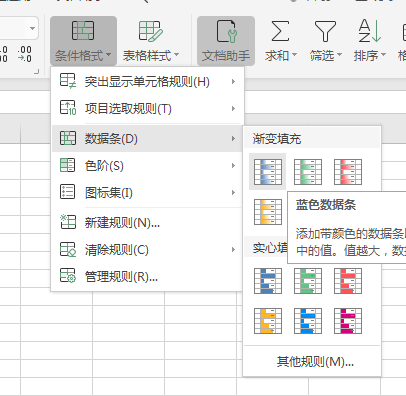Click the 排序 sort A-Z icon
Image resolution: width=406 pixels, height=396 pixels.
click(370, 31)
